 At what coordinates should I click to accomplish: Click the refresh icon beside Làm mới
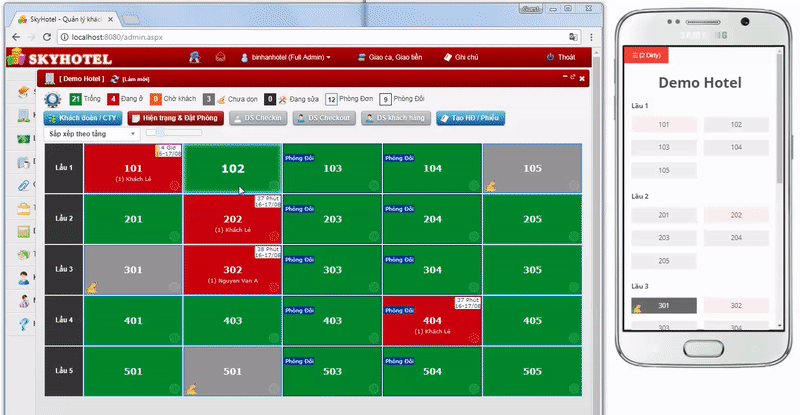(x=115, y=78)
